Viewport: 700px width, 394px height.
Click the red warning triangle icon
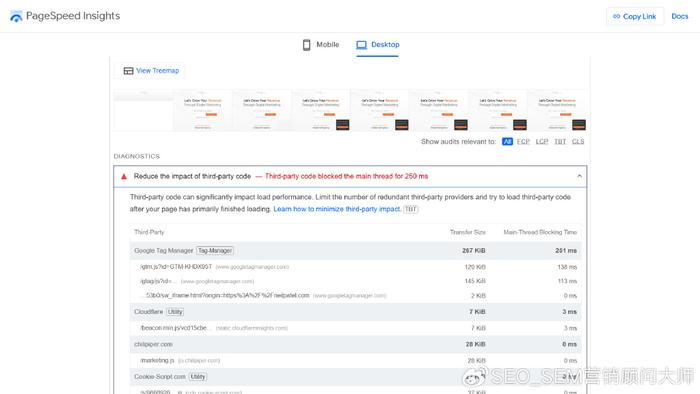click(x=124, y=177)
